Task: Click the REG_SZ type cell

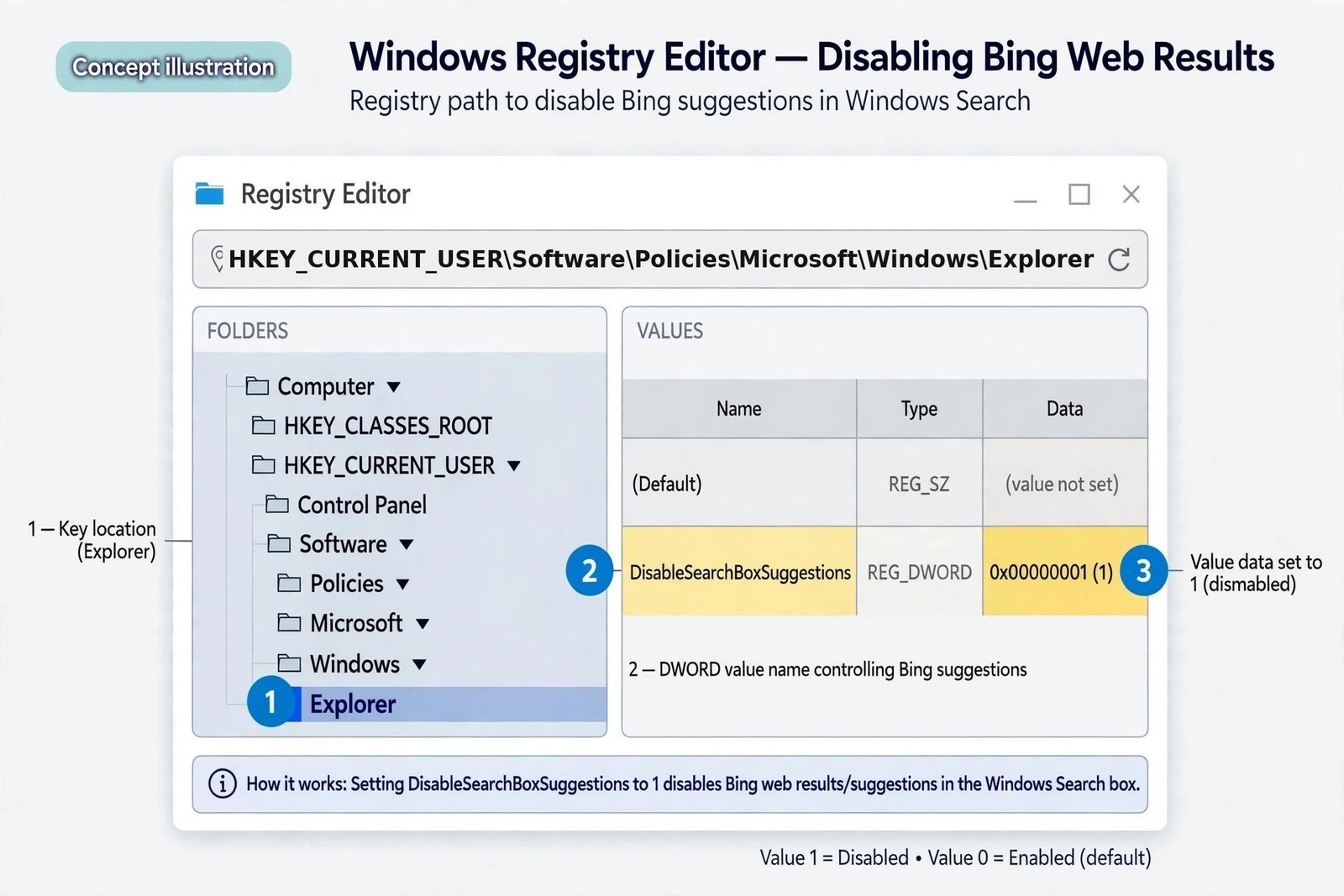Action: point(920,484)
